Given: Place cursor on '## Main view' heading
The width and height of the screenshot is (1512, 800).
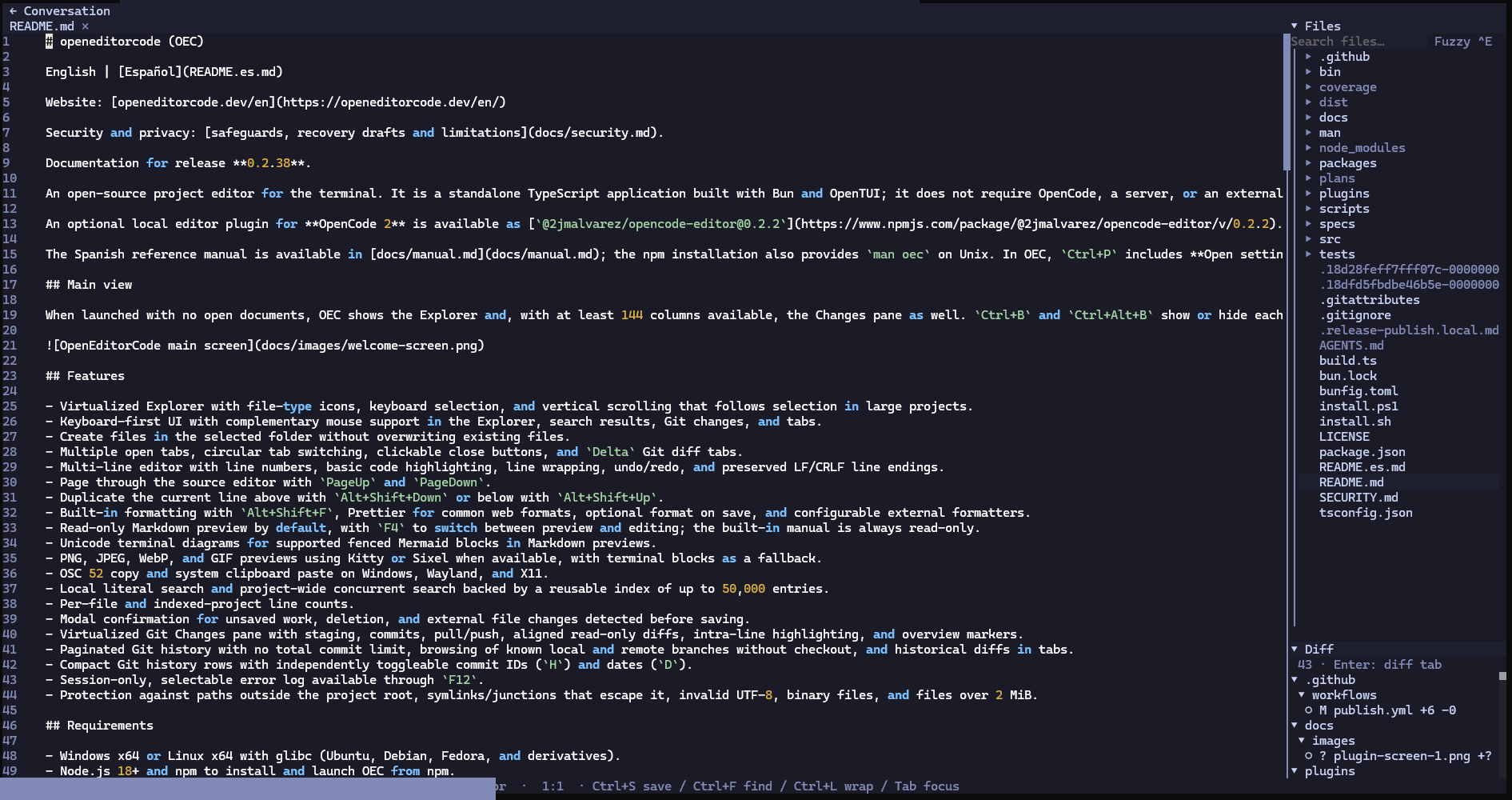Looking at the screenshot, I should point(89,285).
